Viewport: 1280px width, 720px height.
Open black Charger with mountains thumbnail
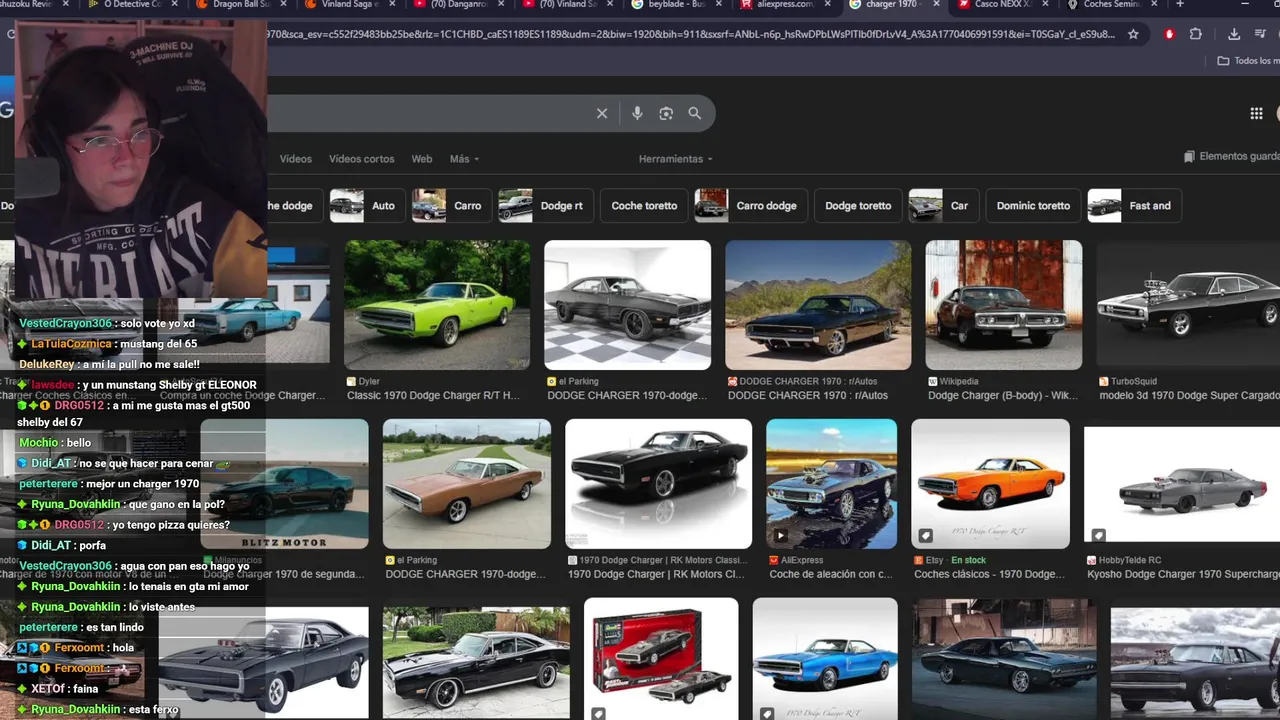click(x=818, y=305)
